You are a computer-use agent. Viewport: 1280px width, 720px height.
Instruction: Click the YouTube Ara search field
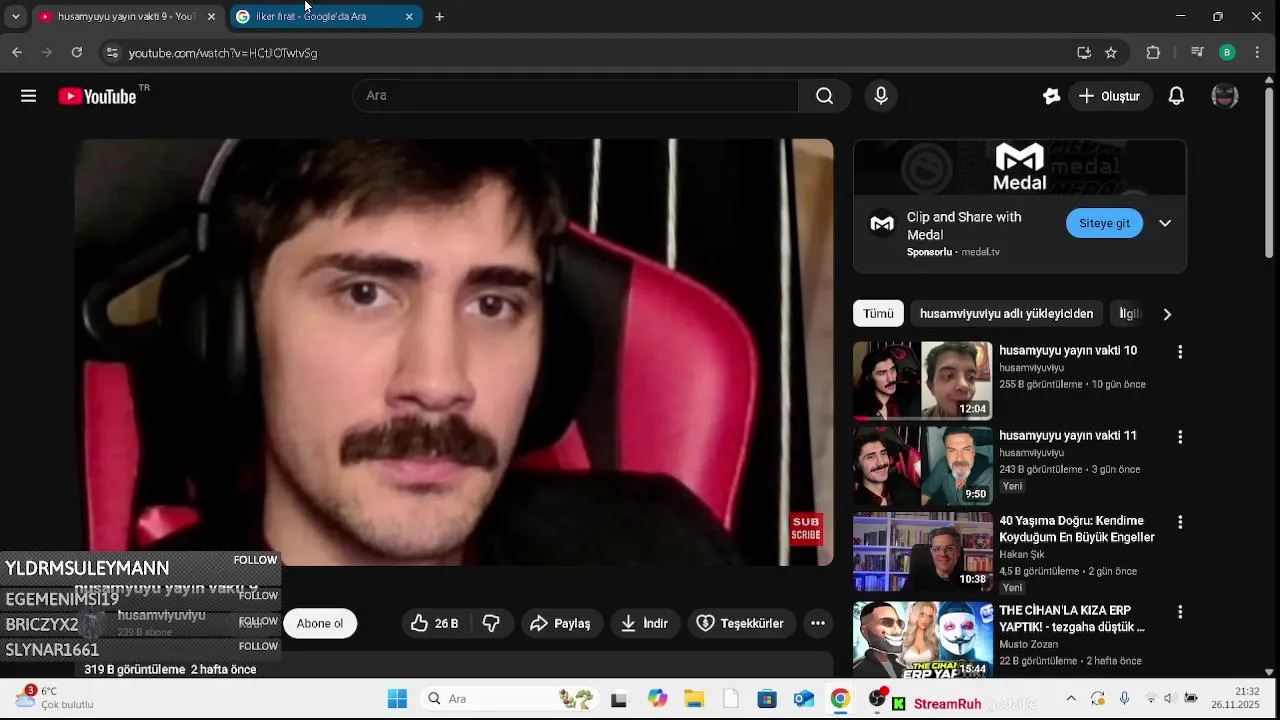coord(576,96)
